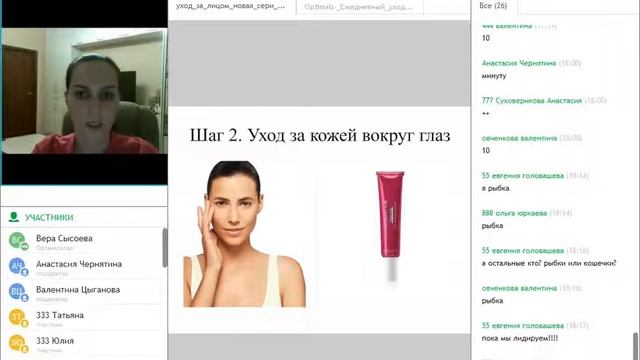The image size is (640, 360).
Task: Click the woman's face image on slide
Action: pos(244,234)
